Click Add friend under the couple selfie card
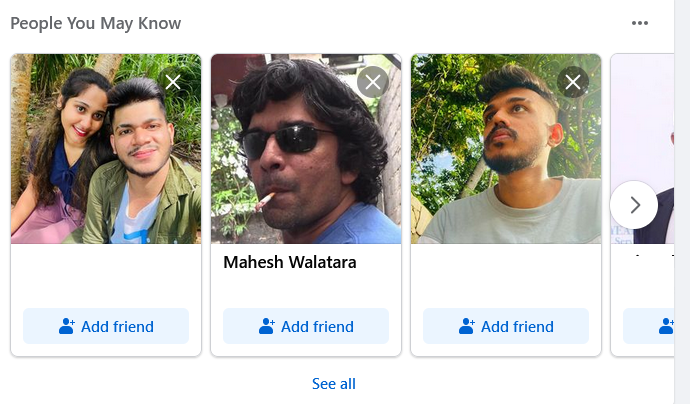The image size is (690, 404). [106, 326]
